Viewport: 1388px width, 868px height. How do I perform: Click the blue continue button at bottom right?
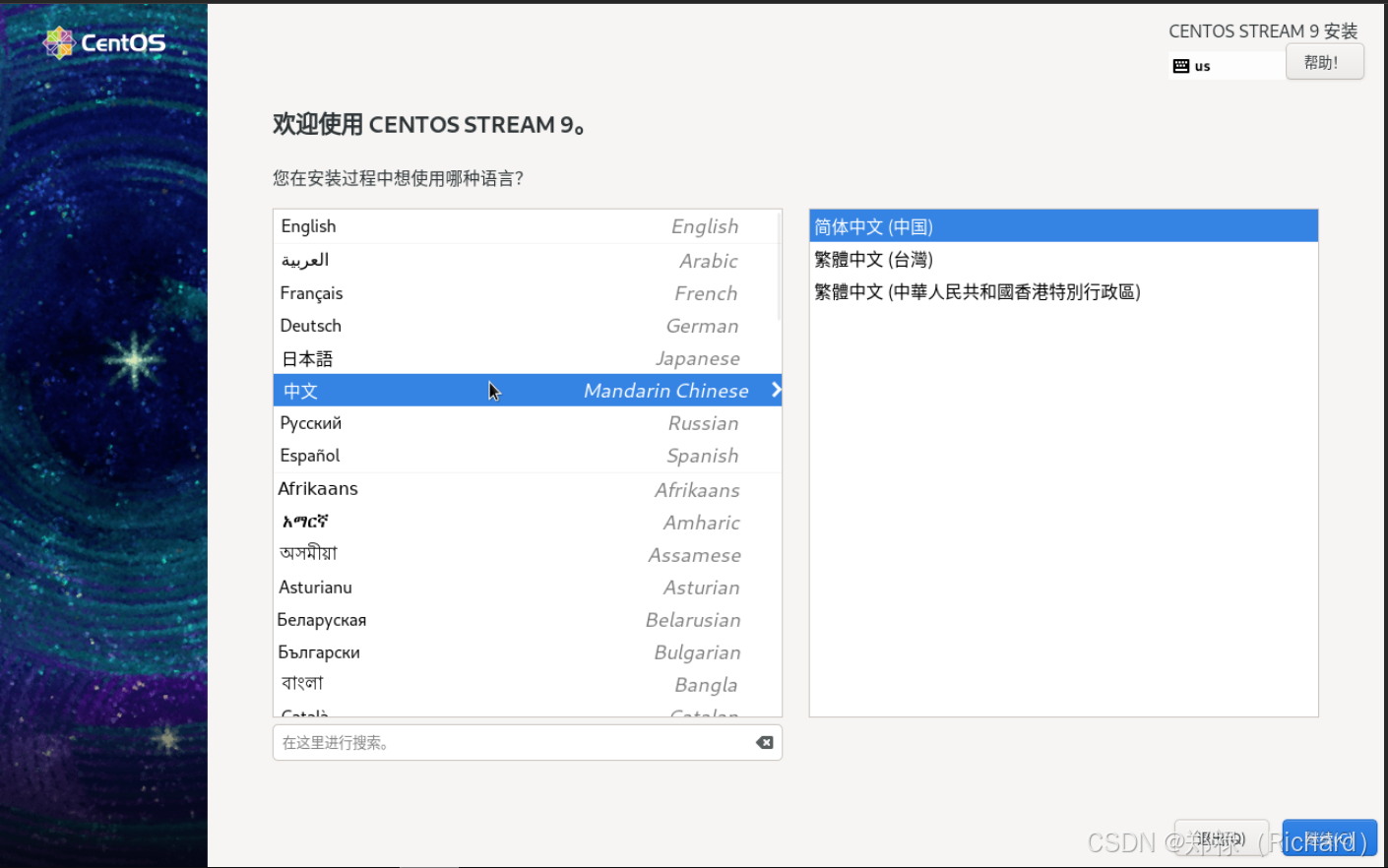pos(1329,838)
